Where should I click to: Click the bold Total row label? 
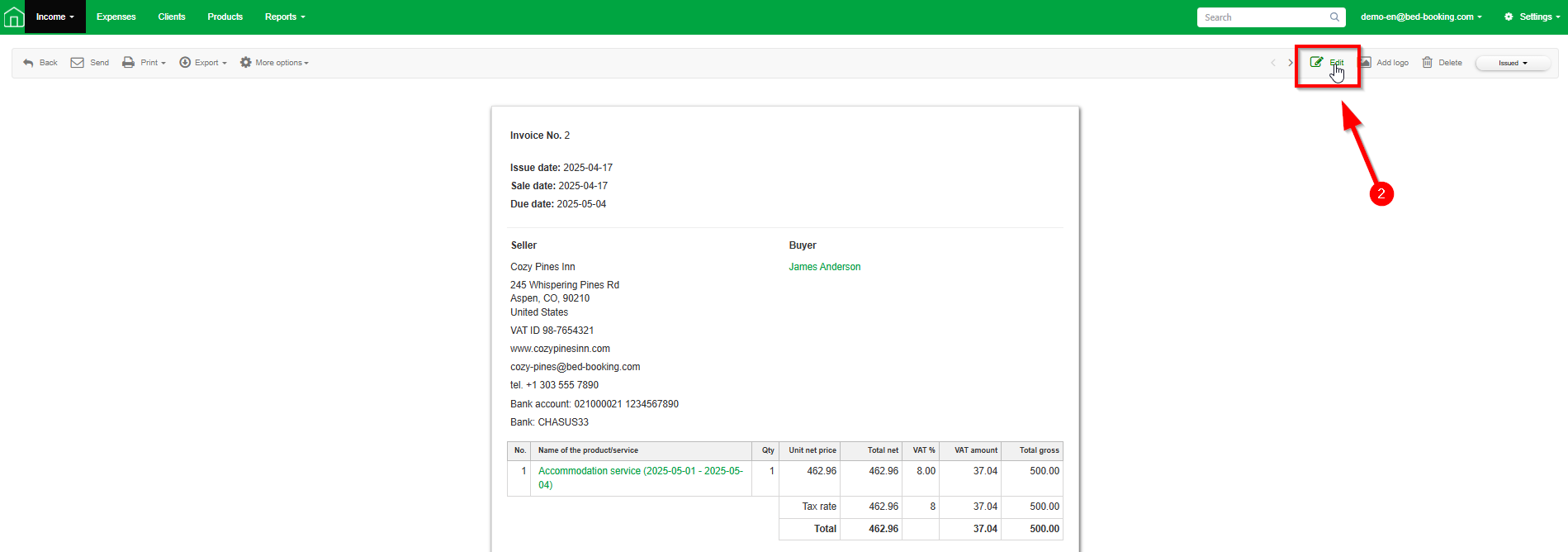point(825,529)
